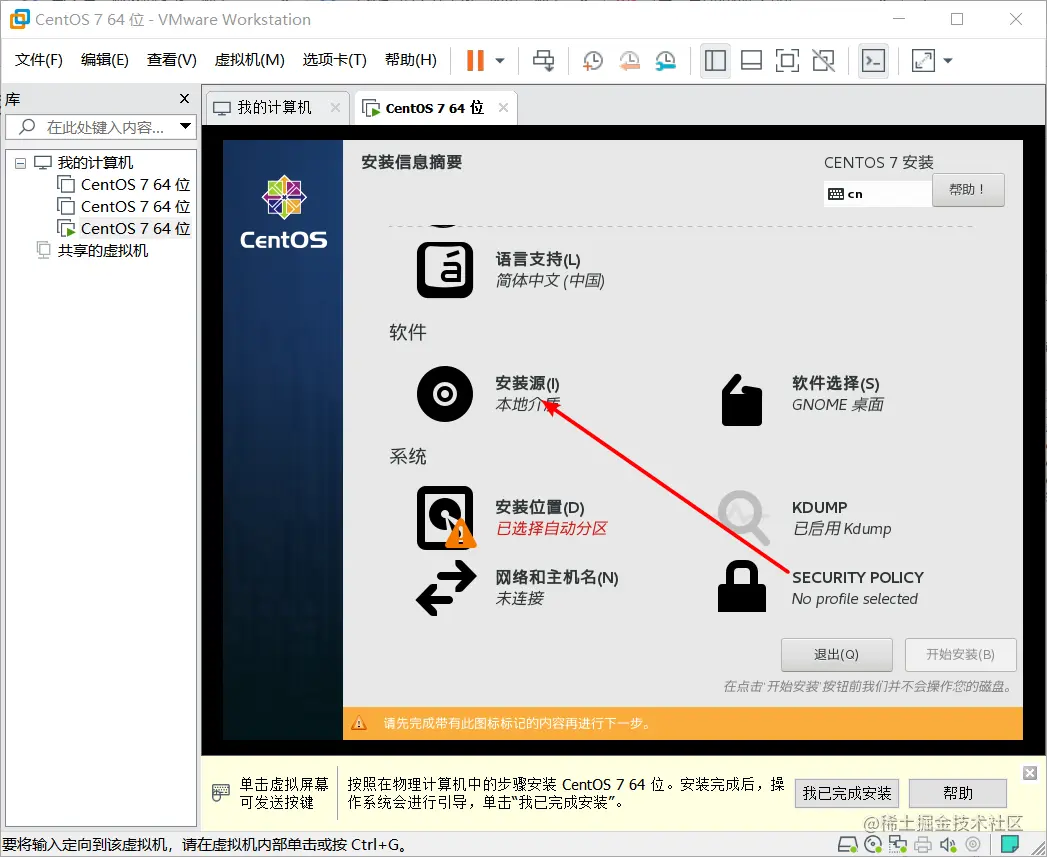Image resolution: width=1047 pixels, height=857 pixels.
Task: Click the 已启用 Kdump status text
Action: tap(841, 528)
